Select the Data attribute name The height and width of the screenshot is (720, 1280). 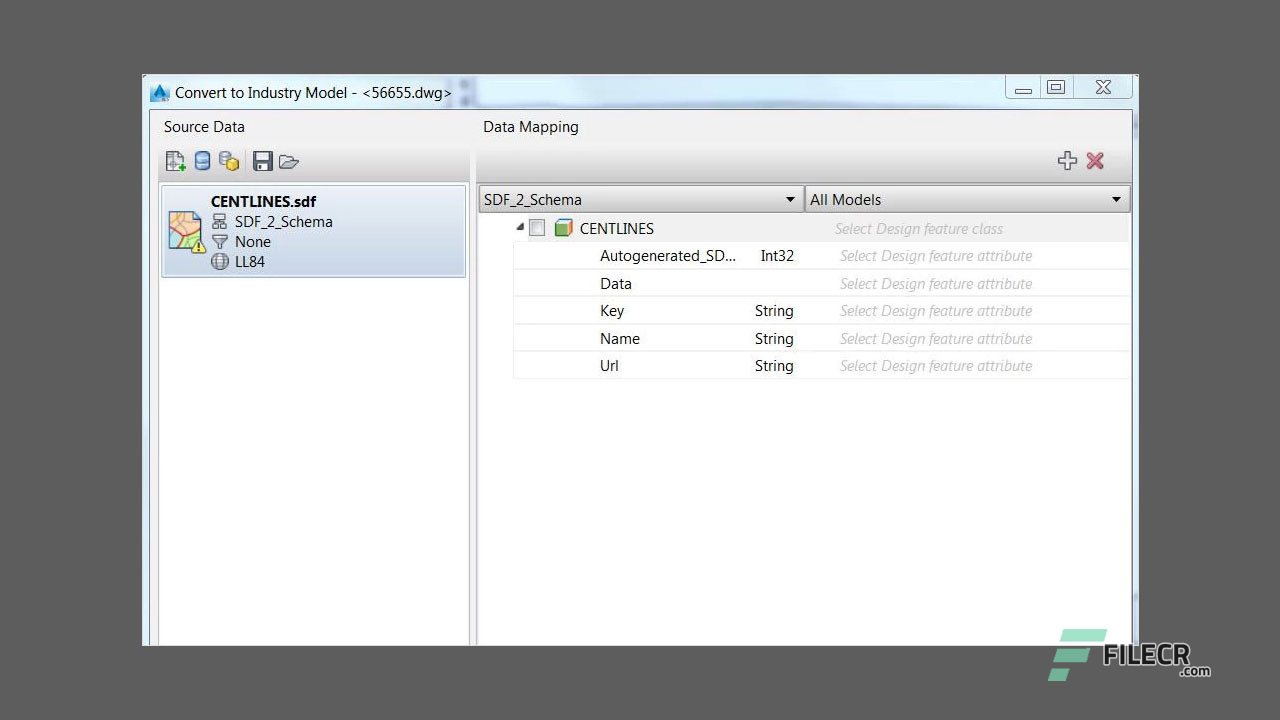coord(616,284)
